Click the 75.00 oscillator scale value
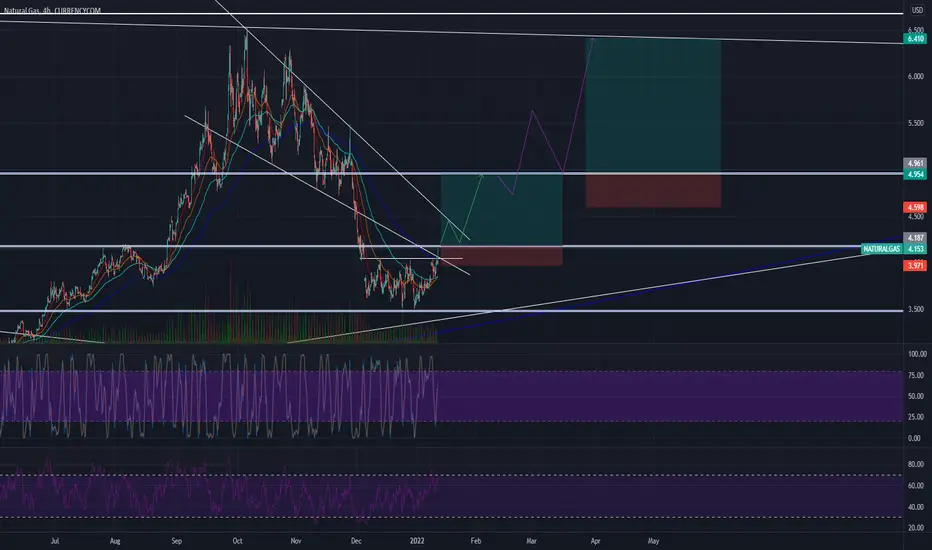932x550 pixels. (915, 375)
